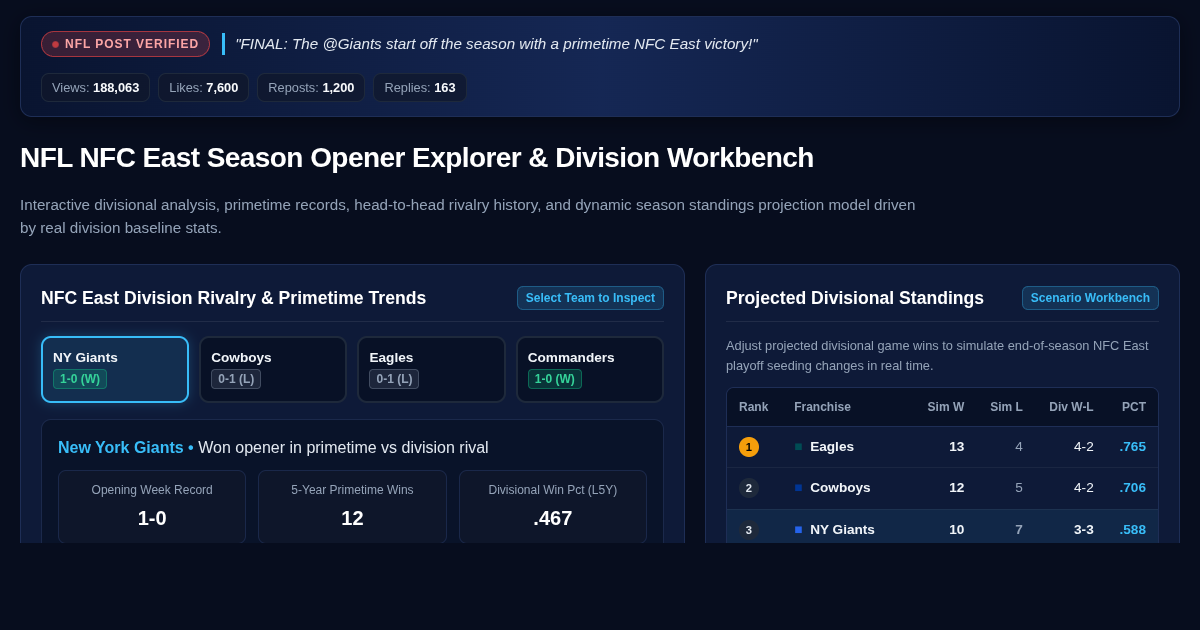Viewport: 1200px width, 630px height.
Task: Click the Likes 7,600 stat chip
Action: click(x=203, y=87)
